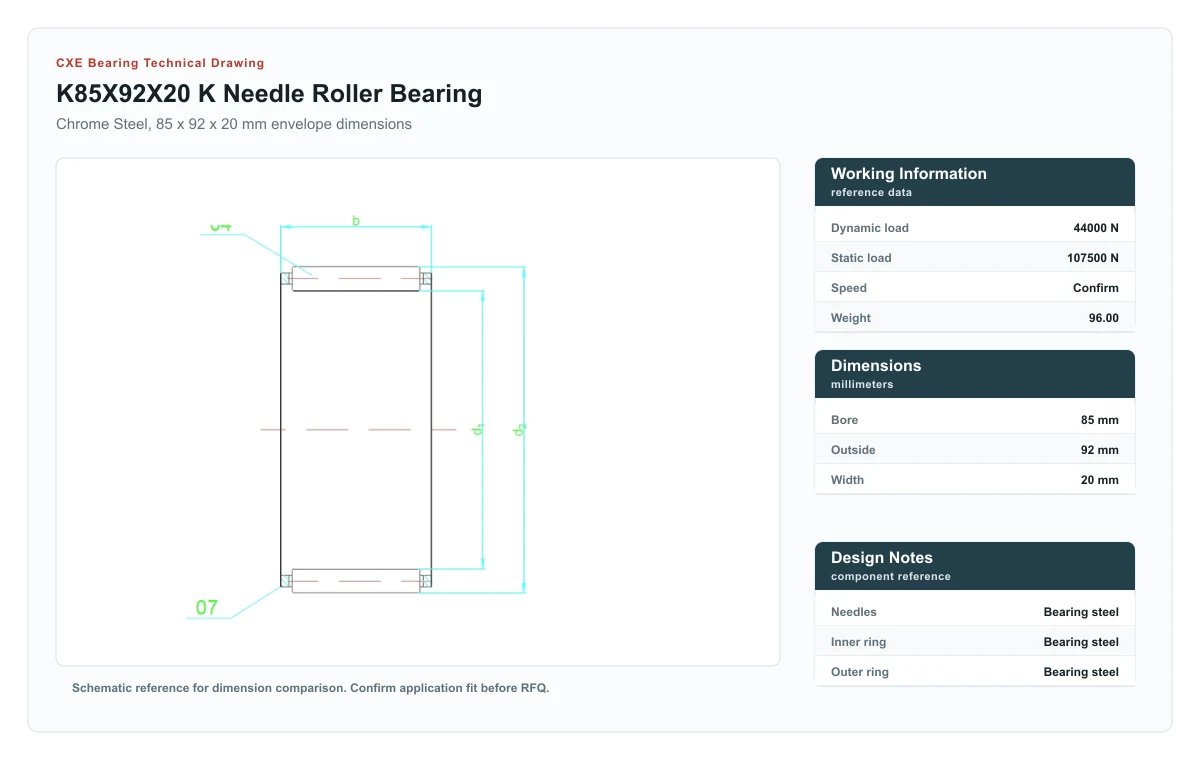Click the Bore row label
This screenshot has width=1200, height=760.
[845, 420]
